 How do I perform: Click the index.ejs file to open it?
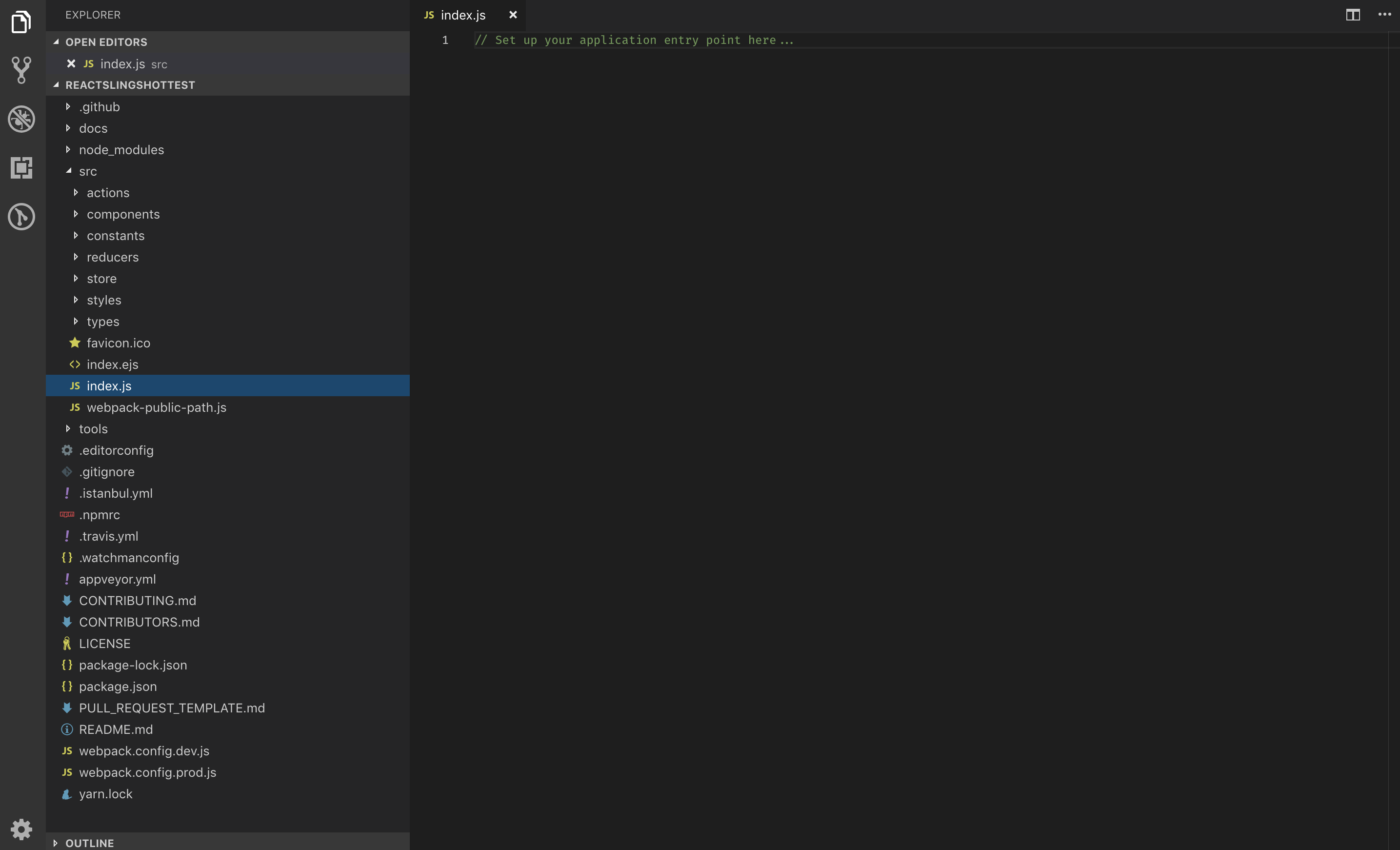point(113,364)
